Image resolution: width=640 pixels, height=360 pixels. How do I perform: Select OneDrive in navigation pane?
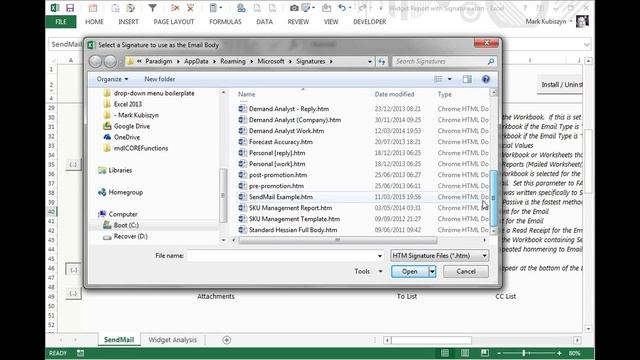coord(127,137)
